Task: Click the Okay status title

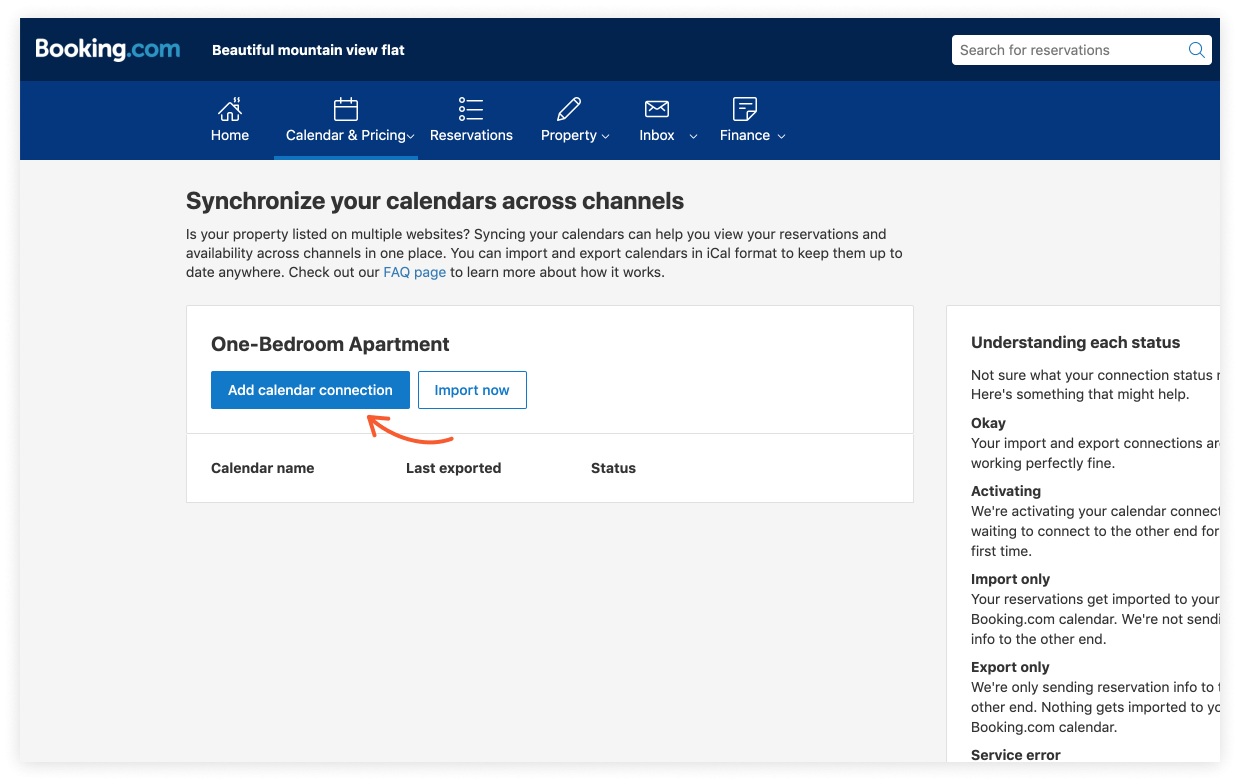Action: 989,423
